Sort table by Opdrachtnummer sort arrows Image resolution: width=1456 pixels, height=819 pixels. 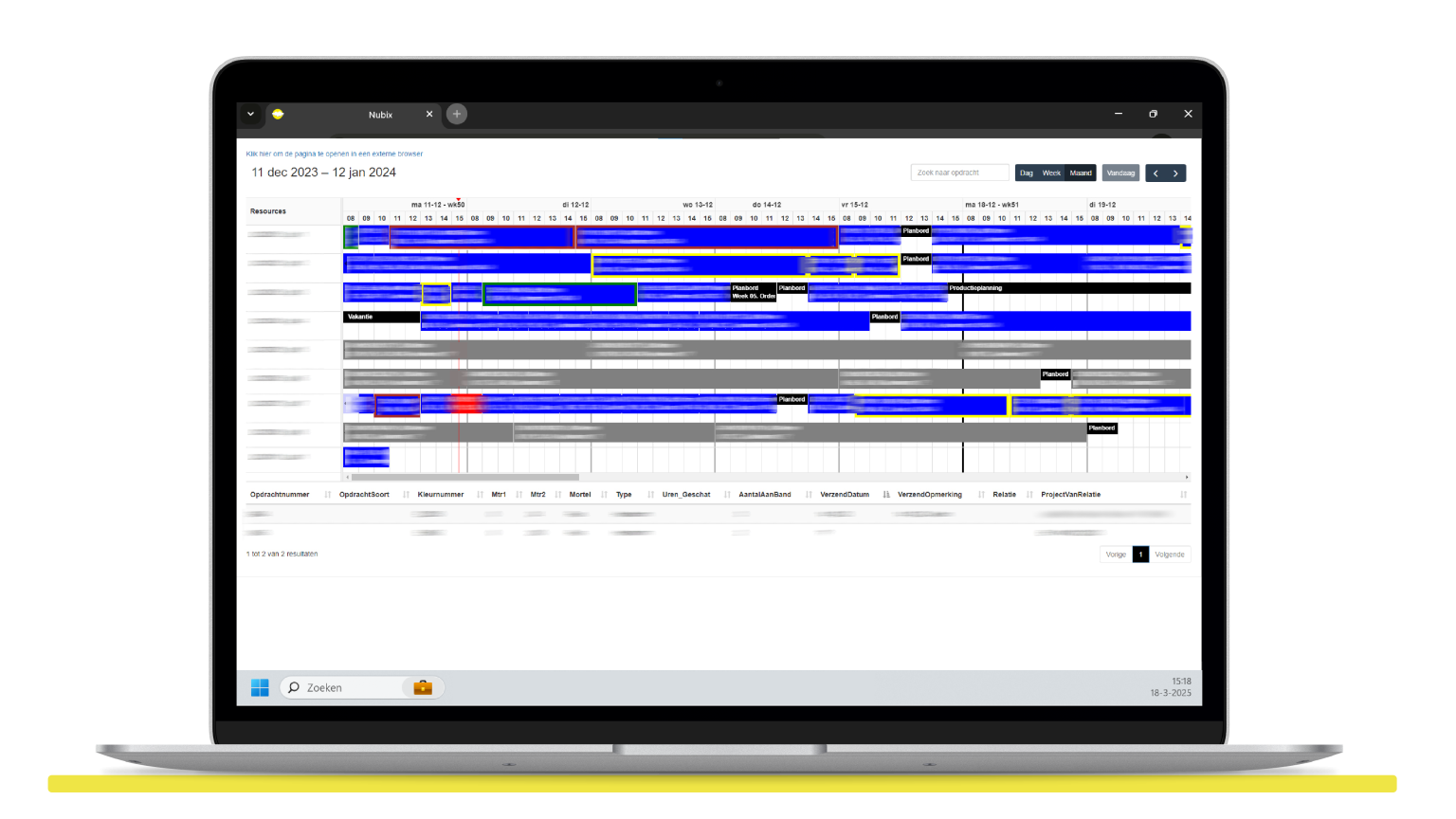328,495
